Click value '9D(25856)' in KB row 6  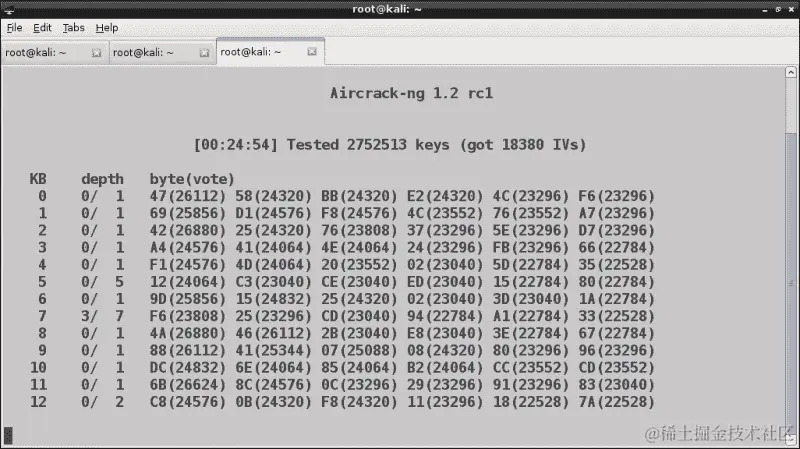coord(187,299)
